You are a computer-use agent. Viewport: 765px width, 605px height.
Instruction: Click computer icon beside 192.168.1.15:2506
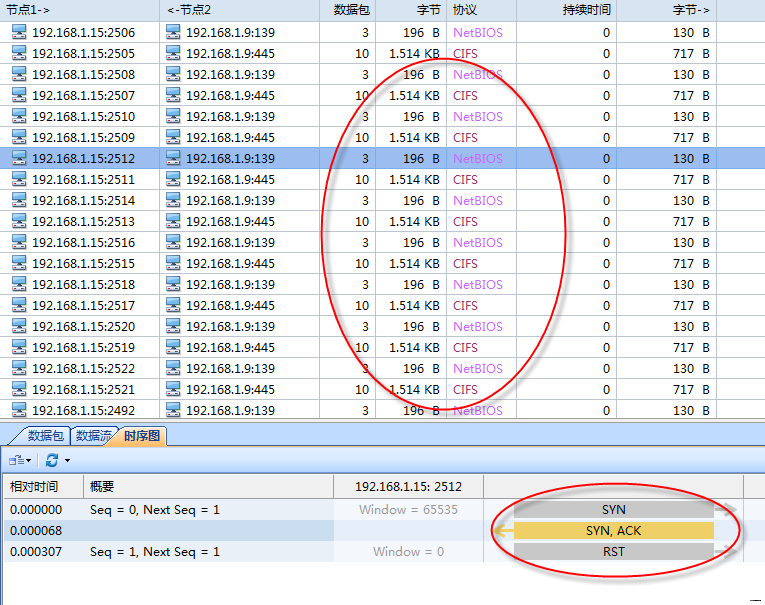(20, 32)
